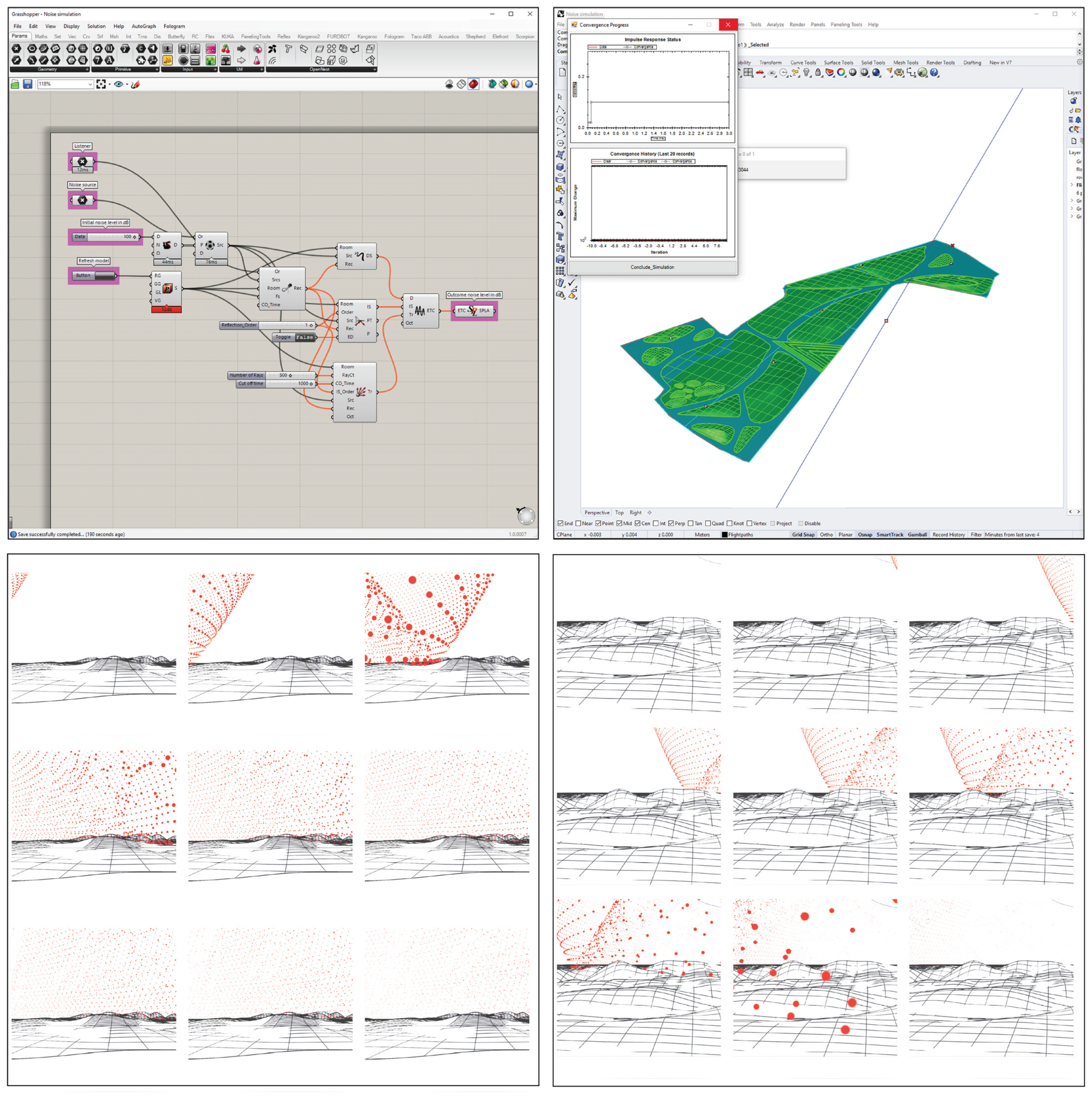Click the sketch pen icon in canvas toolbar
This screenshot has width=1092, height=1096.
(135, 84)
